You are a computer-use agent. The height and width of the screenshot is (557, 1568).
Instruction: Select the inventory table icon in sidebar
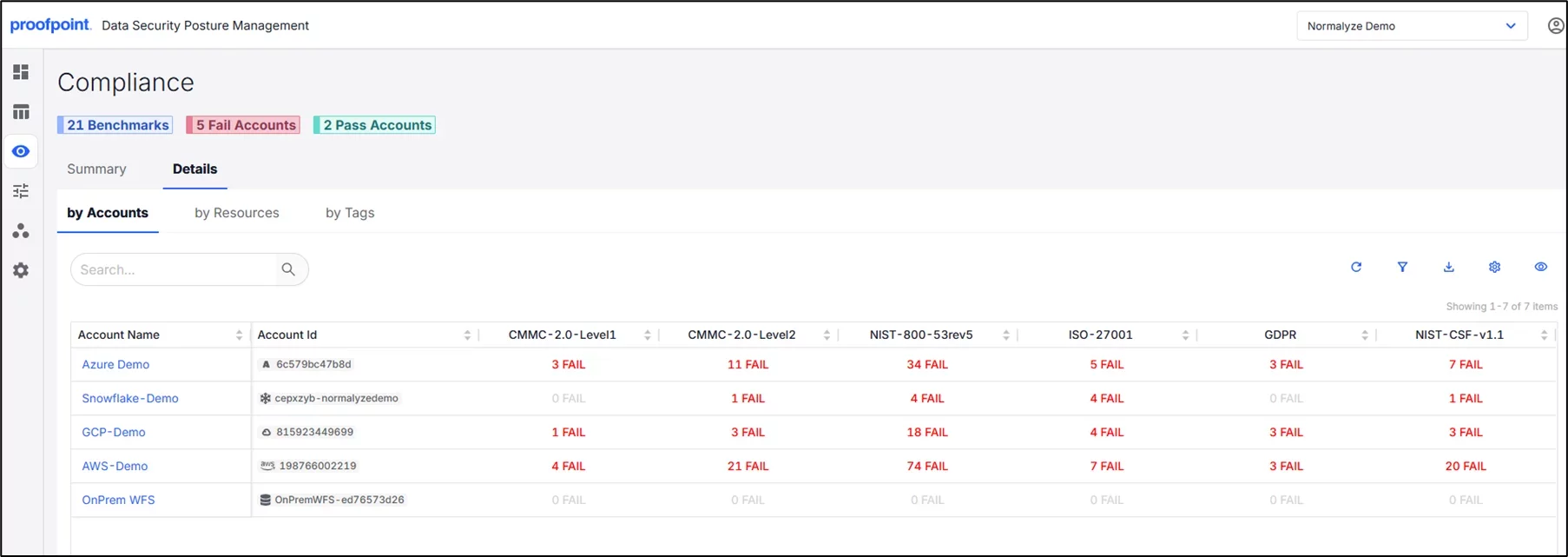(21, 111)
